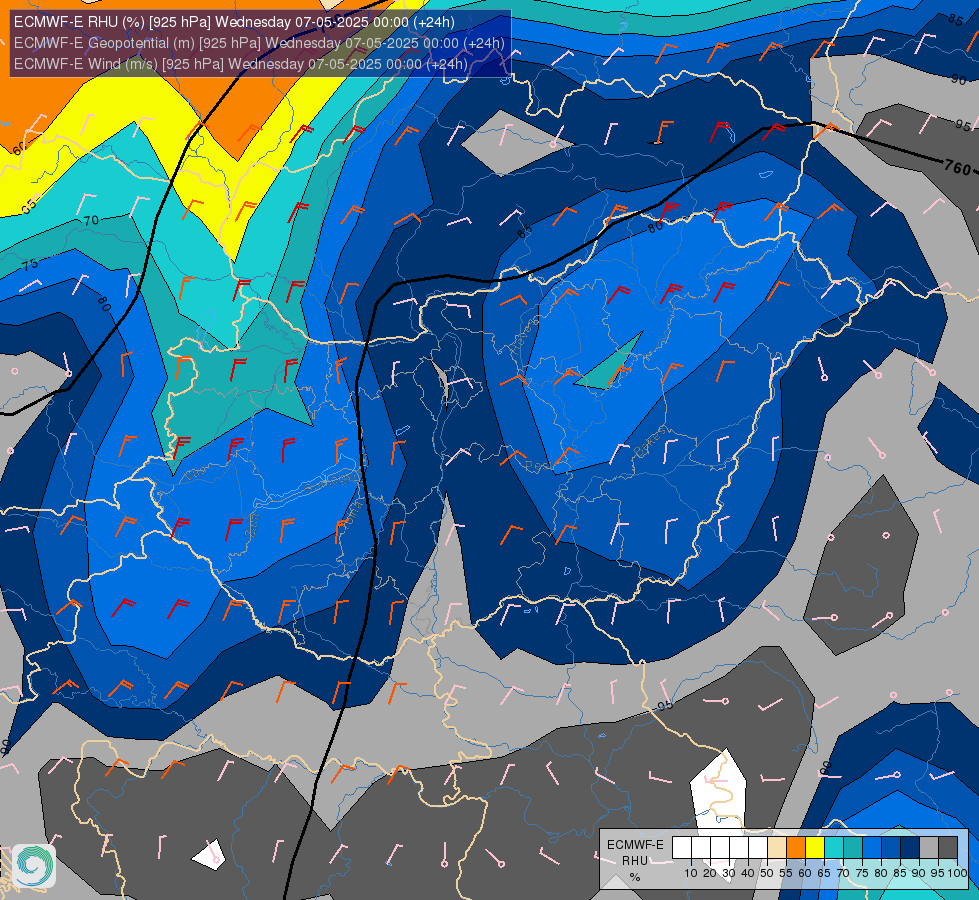This screenshot has height=900, width=979.
Task: Select legend tick label 20
Action: [x=710, y=873]
